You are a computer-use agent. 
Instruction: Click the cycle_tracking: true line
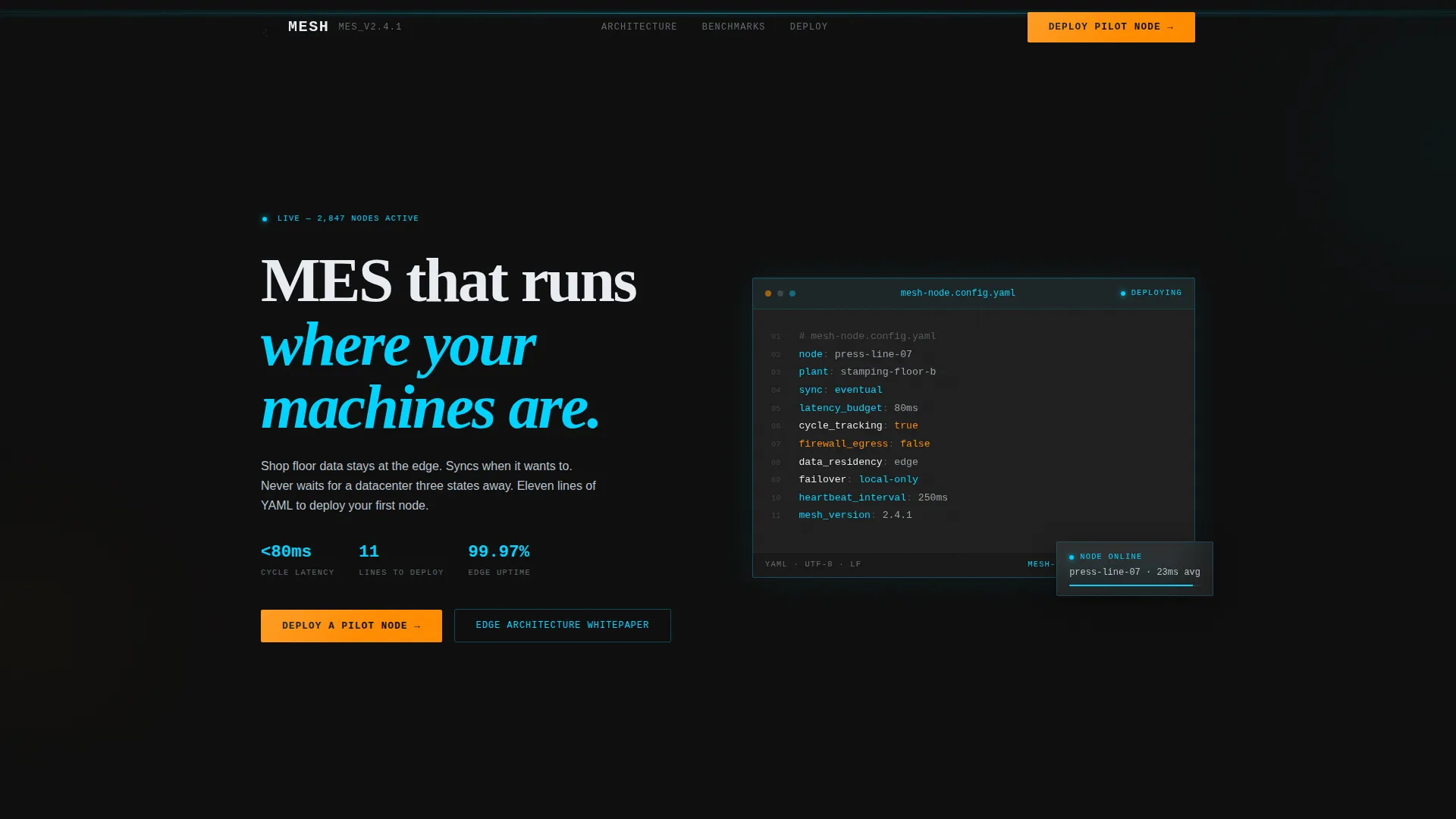(858, 426)
